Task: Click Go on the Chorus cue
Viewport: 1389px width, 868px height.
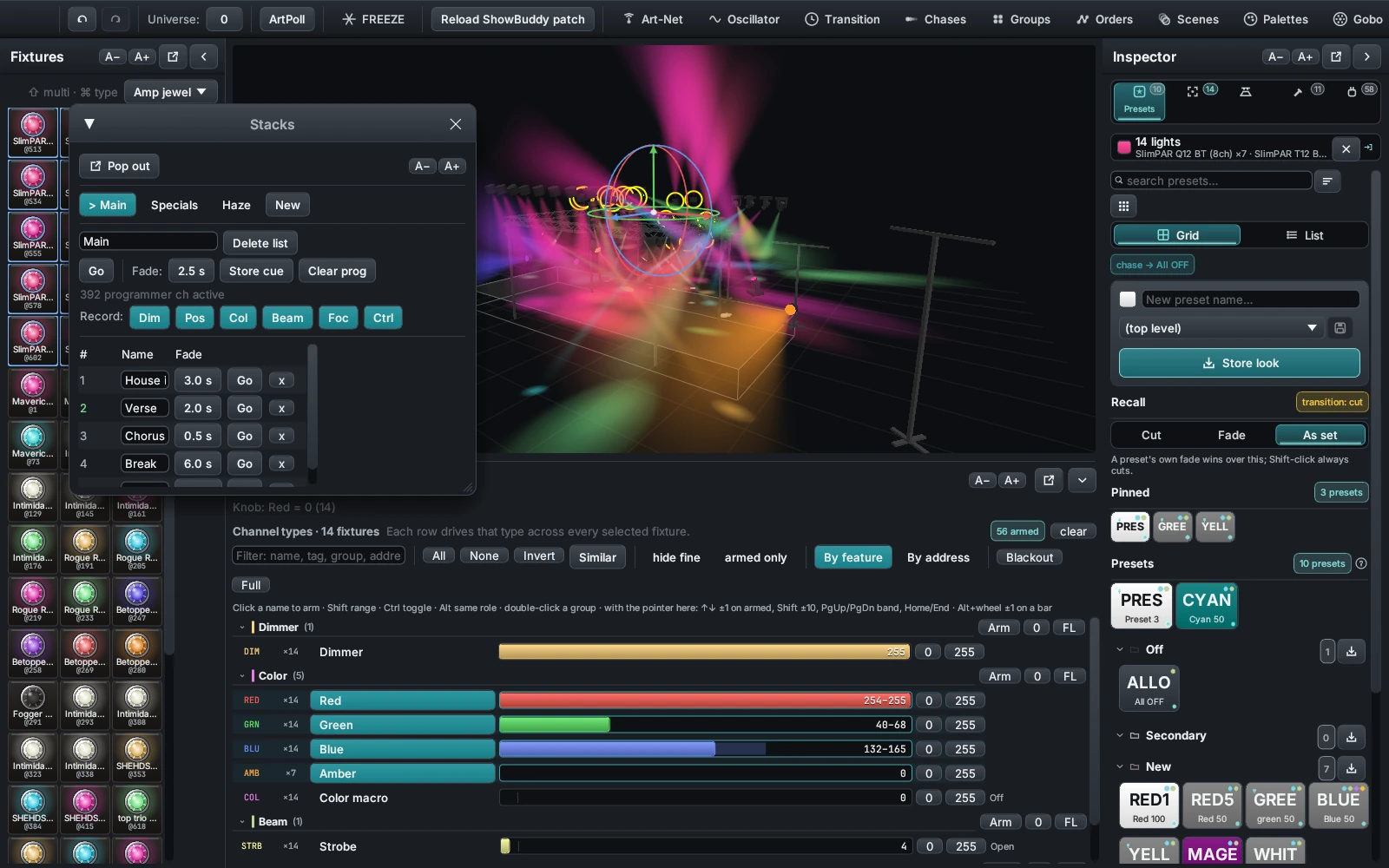Action: point(245,436)
